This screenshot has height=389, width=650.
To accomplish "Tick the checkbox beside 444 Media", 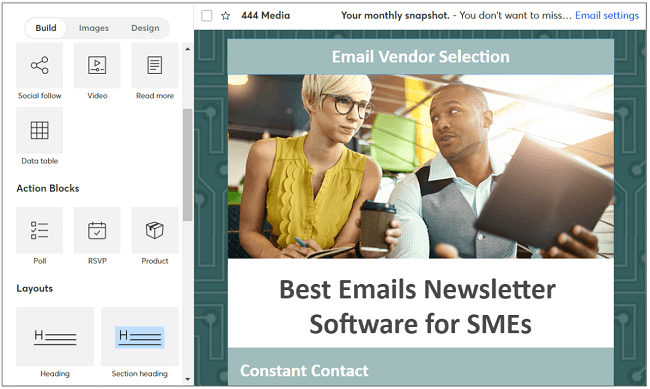I will [x=206, y=16].
